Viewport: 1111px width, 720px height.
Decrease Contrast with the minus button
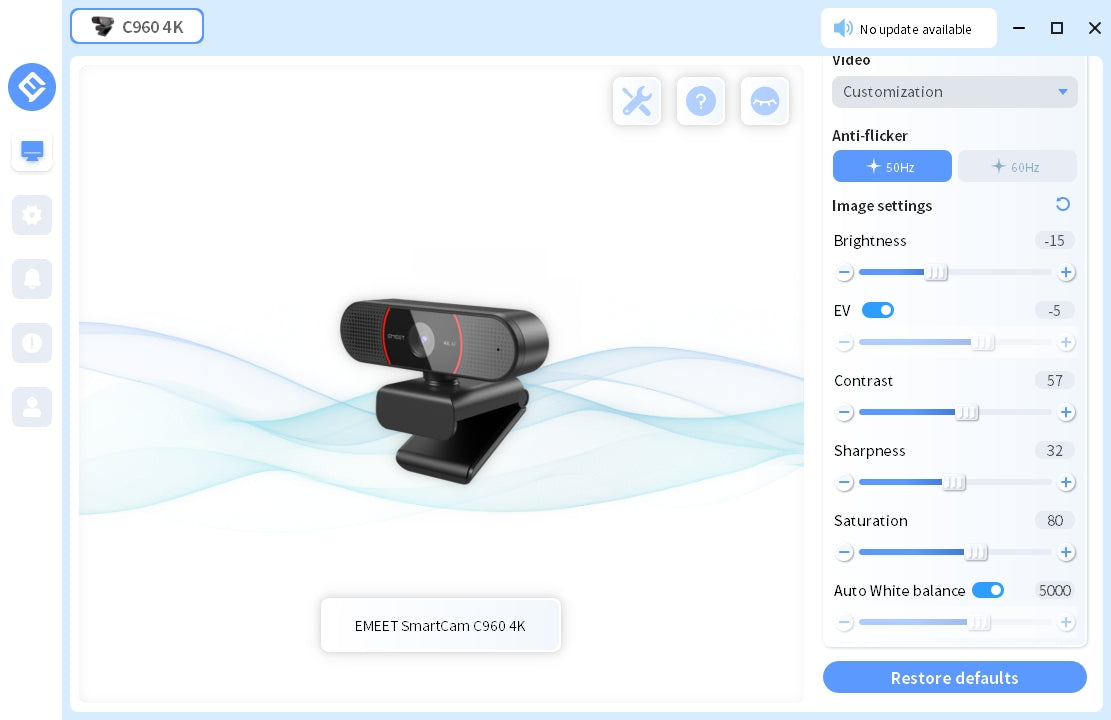(x=845, y=412)
